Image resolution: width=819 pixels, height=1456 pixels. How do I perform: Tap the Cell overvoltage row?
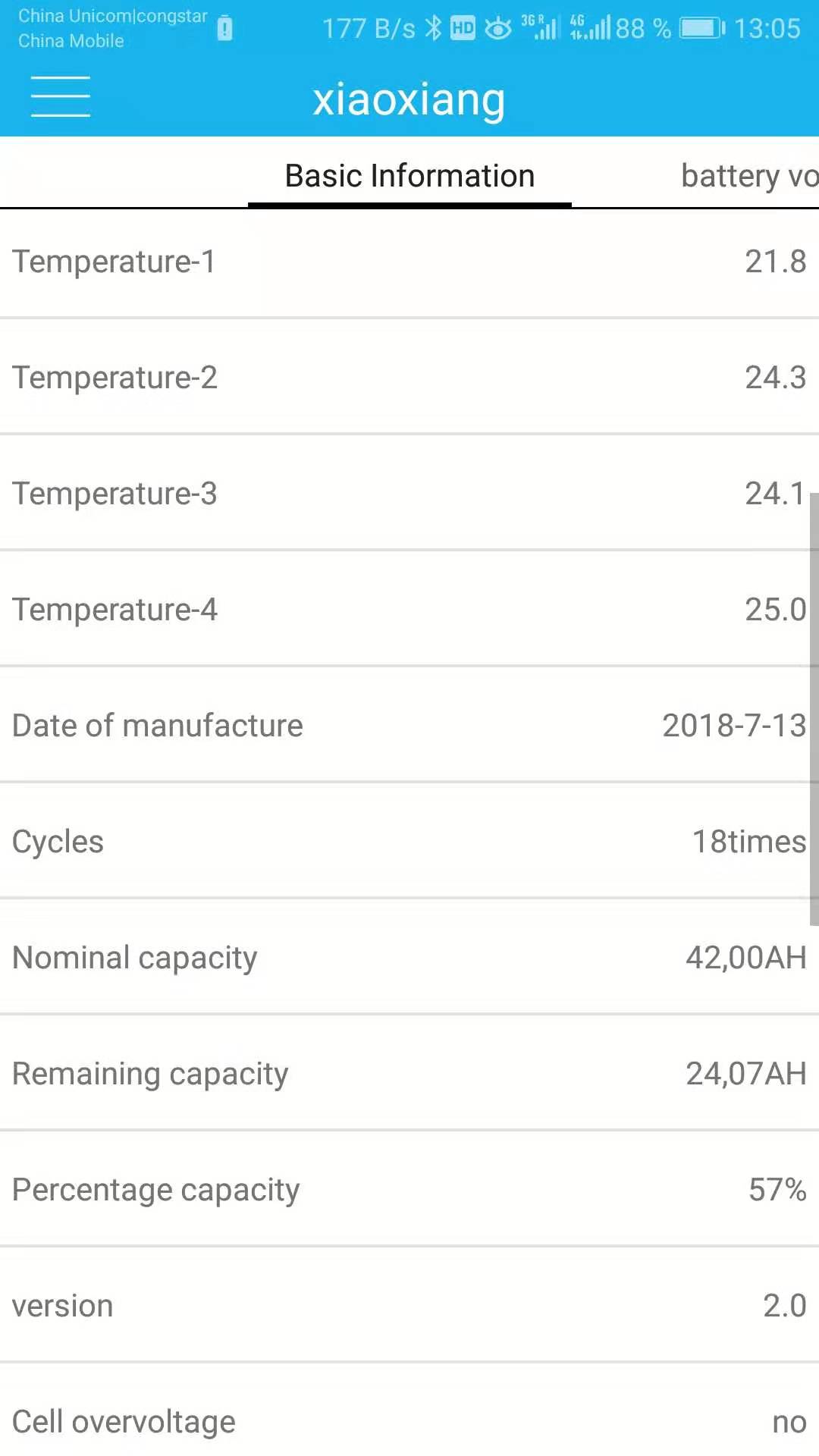tap(409, 1422)
